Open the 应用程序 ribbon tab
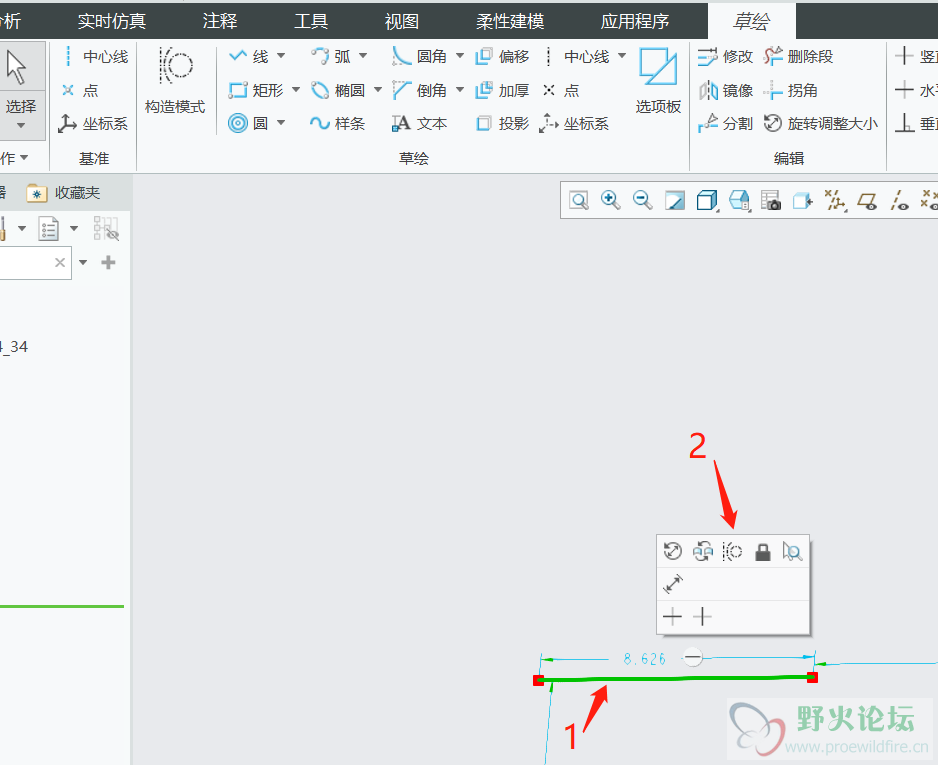 (635, 22)
